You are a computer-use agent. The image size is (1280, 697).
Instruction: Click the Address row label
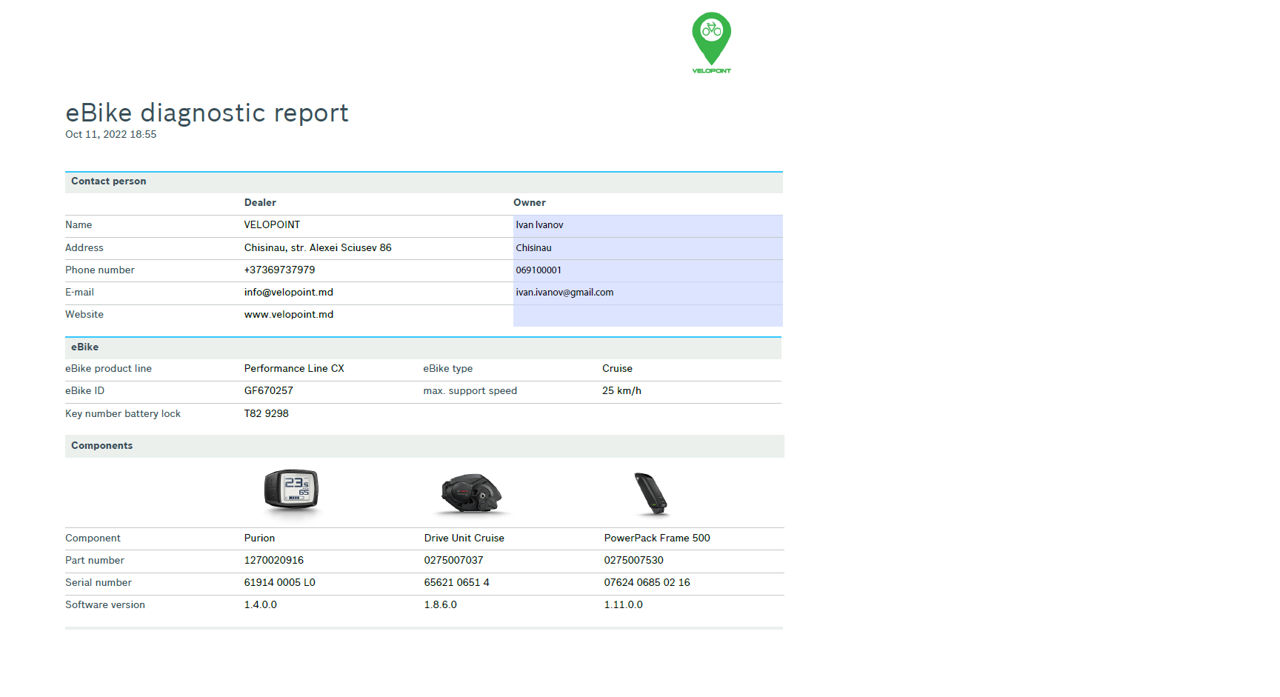(x=84, y=248)
